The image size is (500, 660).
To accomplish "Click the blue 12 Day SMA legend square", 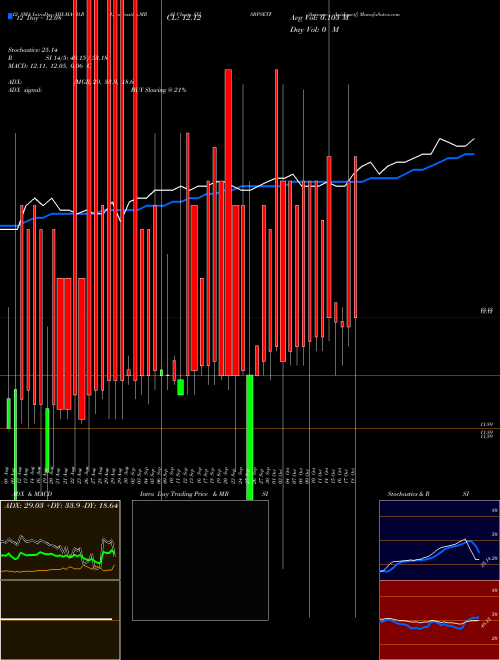I will coord(11,16).
